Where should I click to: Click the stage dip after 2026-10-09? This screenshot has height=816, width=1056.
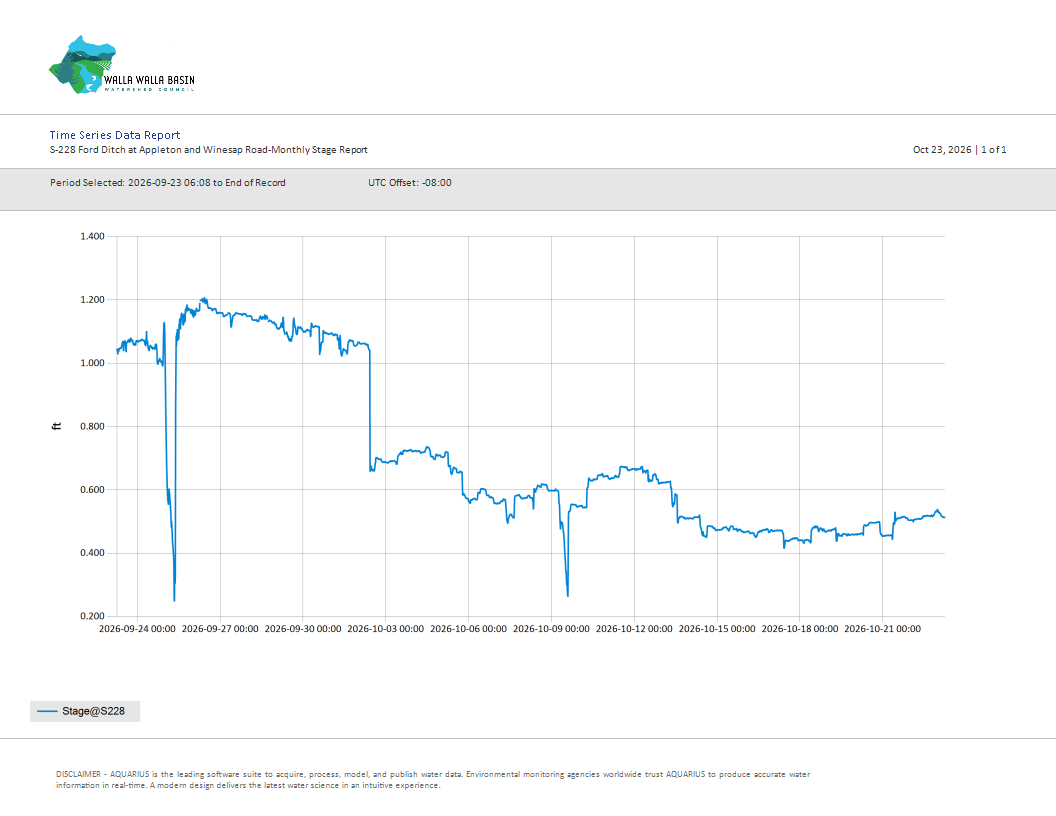pyautogui.click(x=568, y=595)
